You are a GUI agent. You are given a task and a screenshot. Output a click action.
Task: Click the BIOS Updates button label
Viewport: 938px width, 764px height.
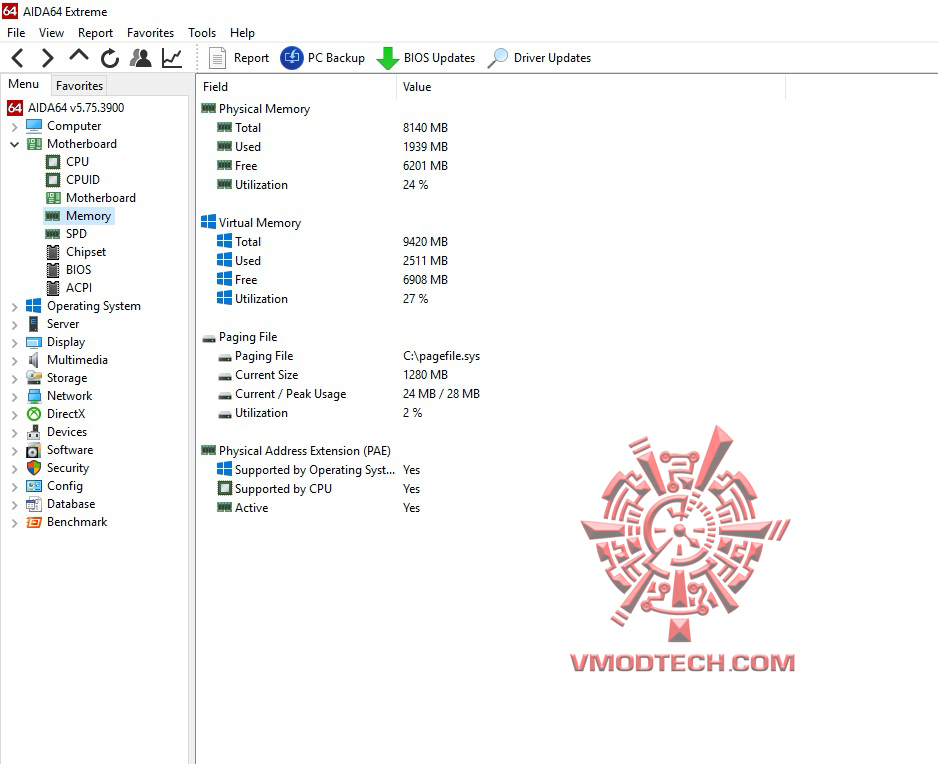tap(439, 58)
